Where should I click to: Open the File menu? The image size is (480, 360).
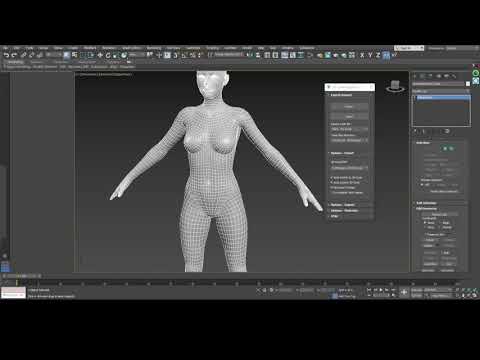pos(6,48)
